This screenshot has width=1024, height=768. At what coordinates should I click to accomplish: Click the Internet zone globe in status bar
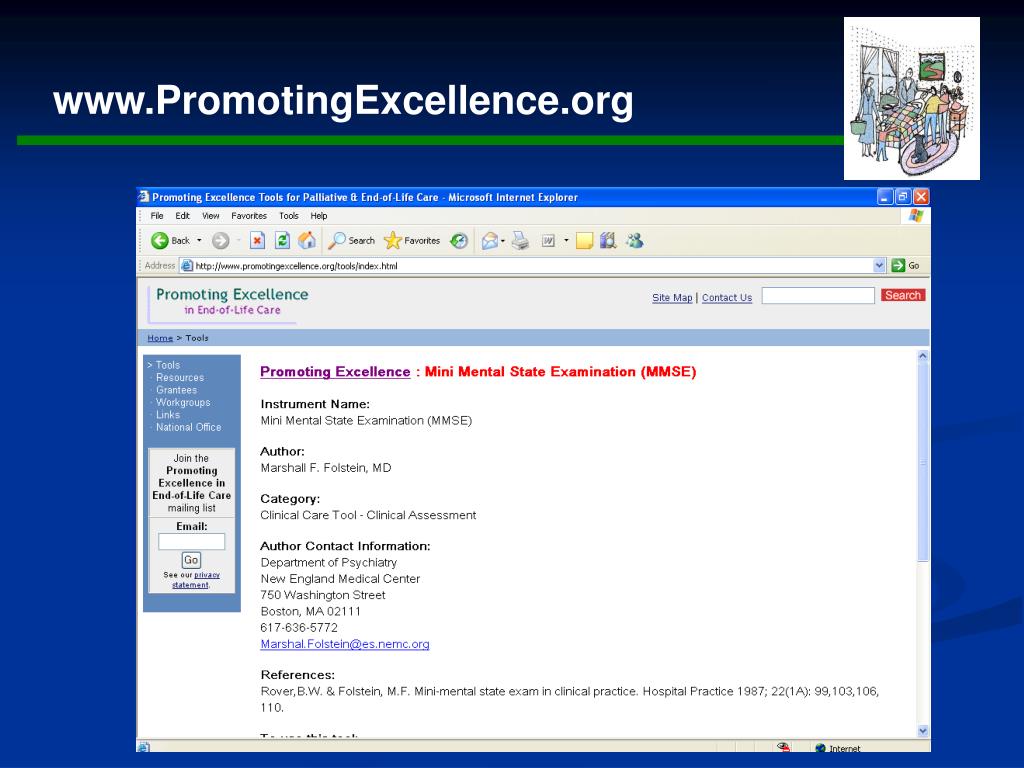point(820,748)
